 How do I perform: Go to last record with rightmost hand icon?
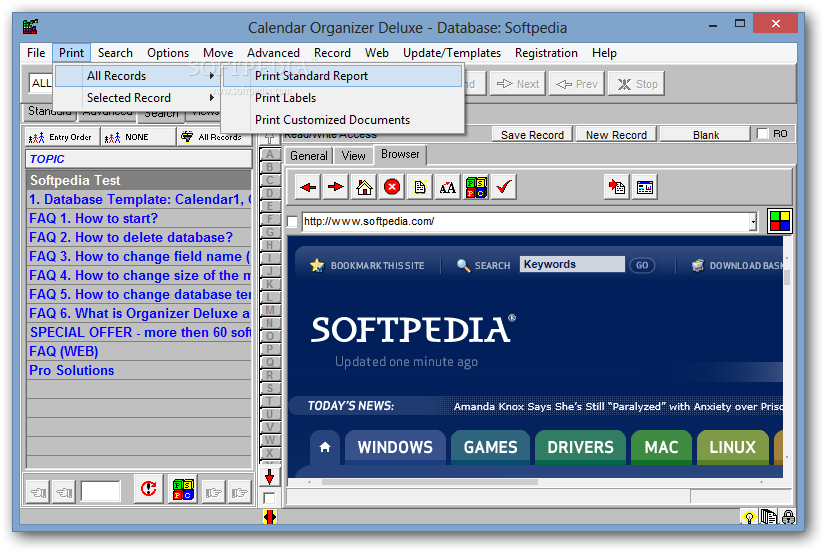click(x=239, y=493)
